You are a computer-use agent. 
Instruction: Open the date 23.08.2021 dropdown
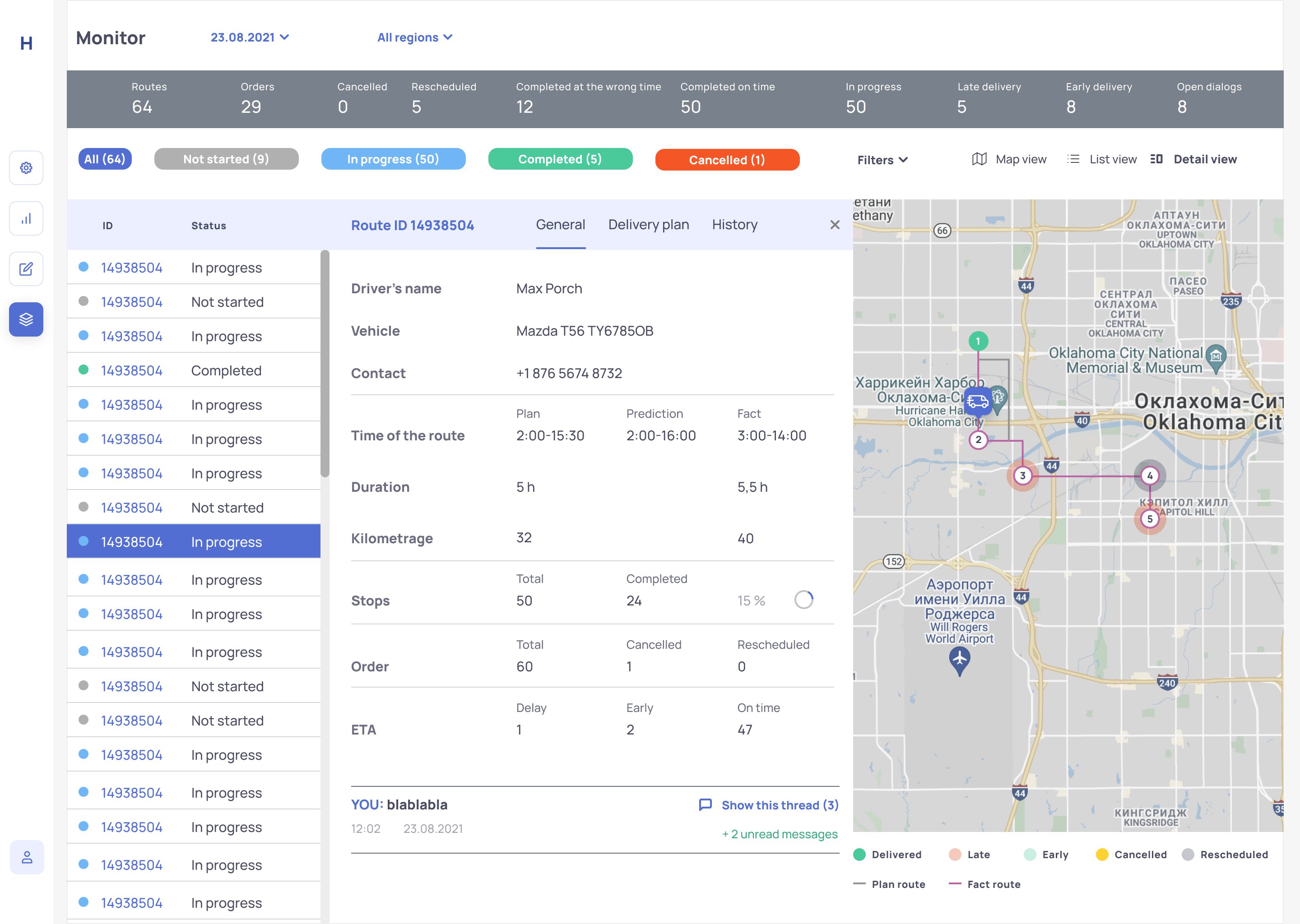pyautogui.click(x=249, y=37)
